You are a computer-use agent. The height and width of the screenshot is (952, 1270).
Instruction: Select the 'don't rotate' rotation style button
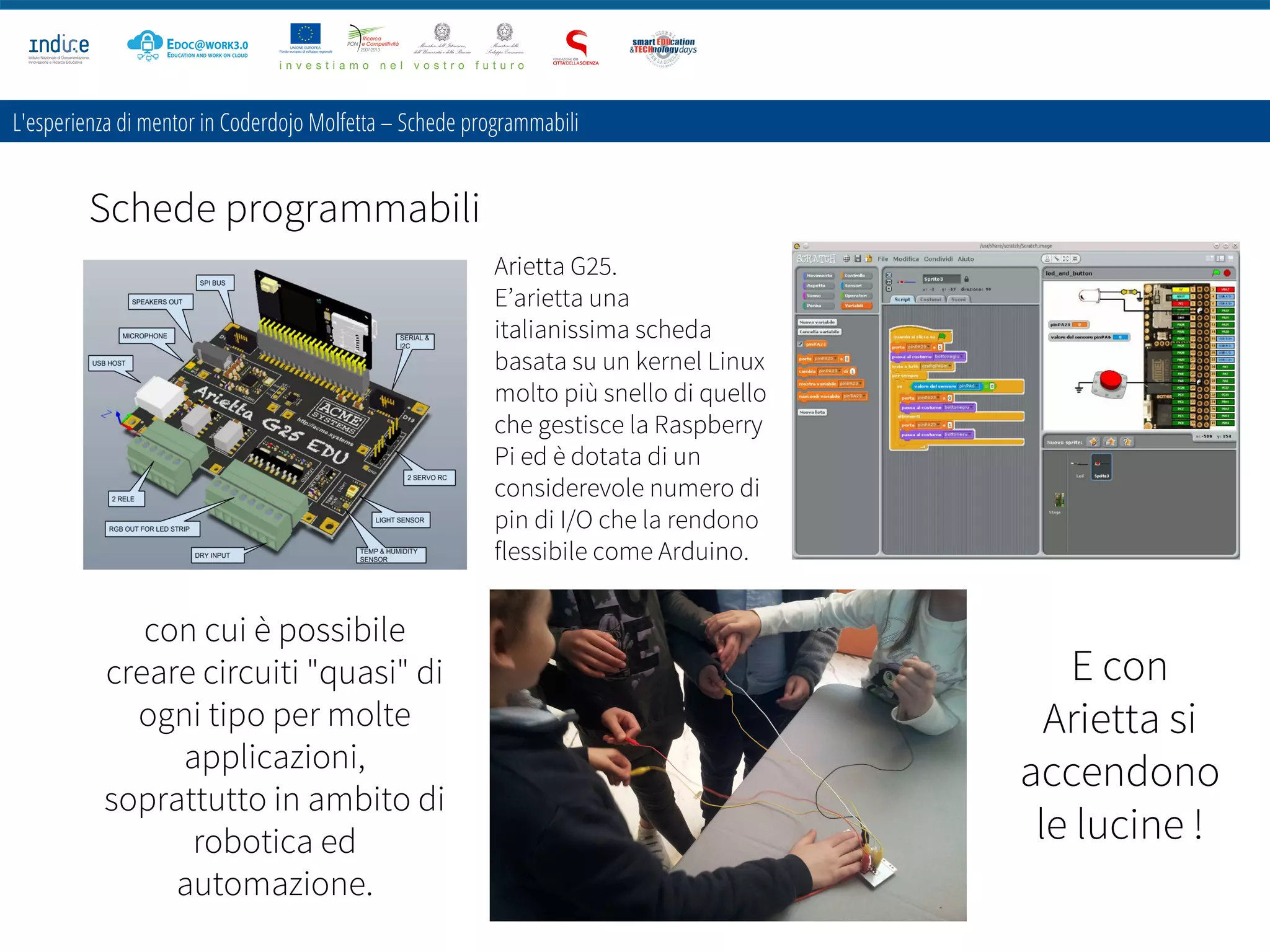(x=889, y=289)
